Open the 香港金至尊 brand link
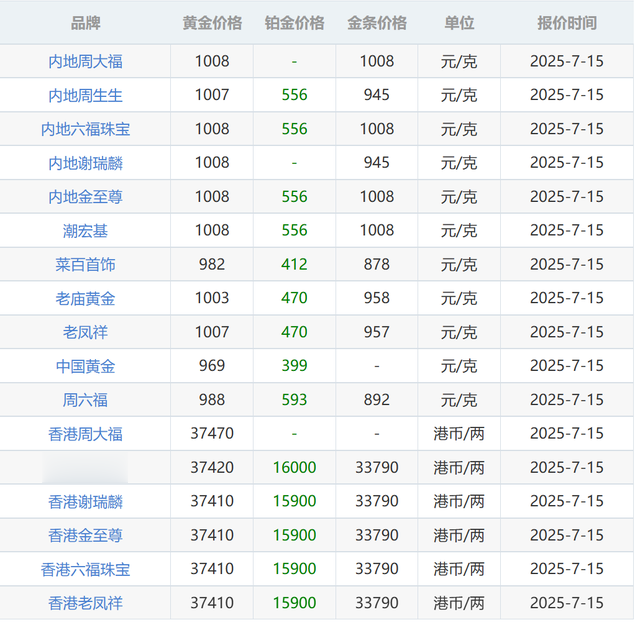The image size is (640, 625). (86, 536)
